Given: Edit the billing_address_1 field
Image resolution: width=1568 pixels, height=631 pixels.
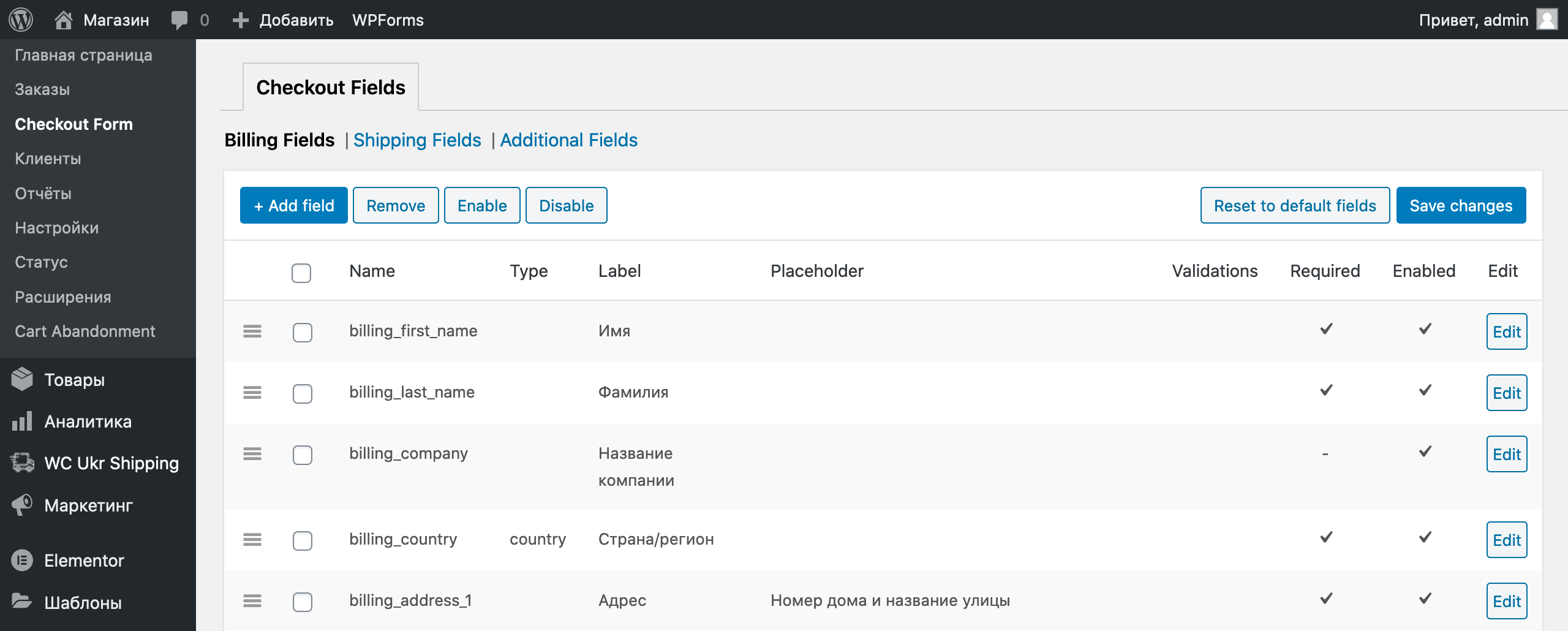Looking at the screenshot, I should (1507, 601).
